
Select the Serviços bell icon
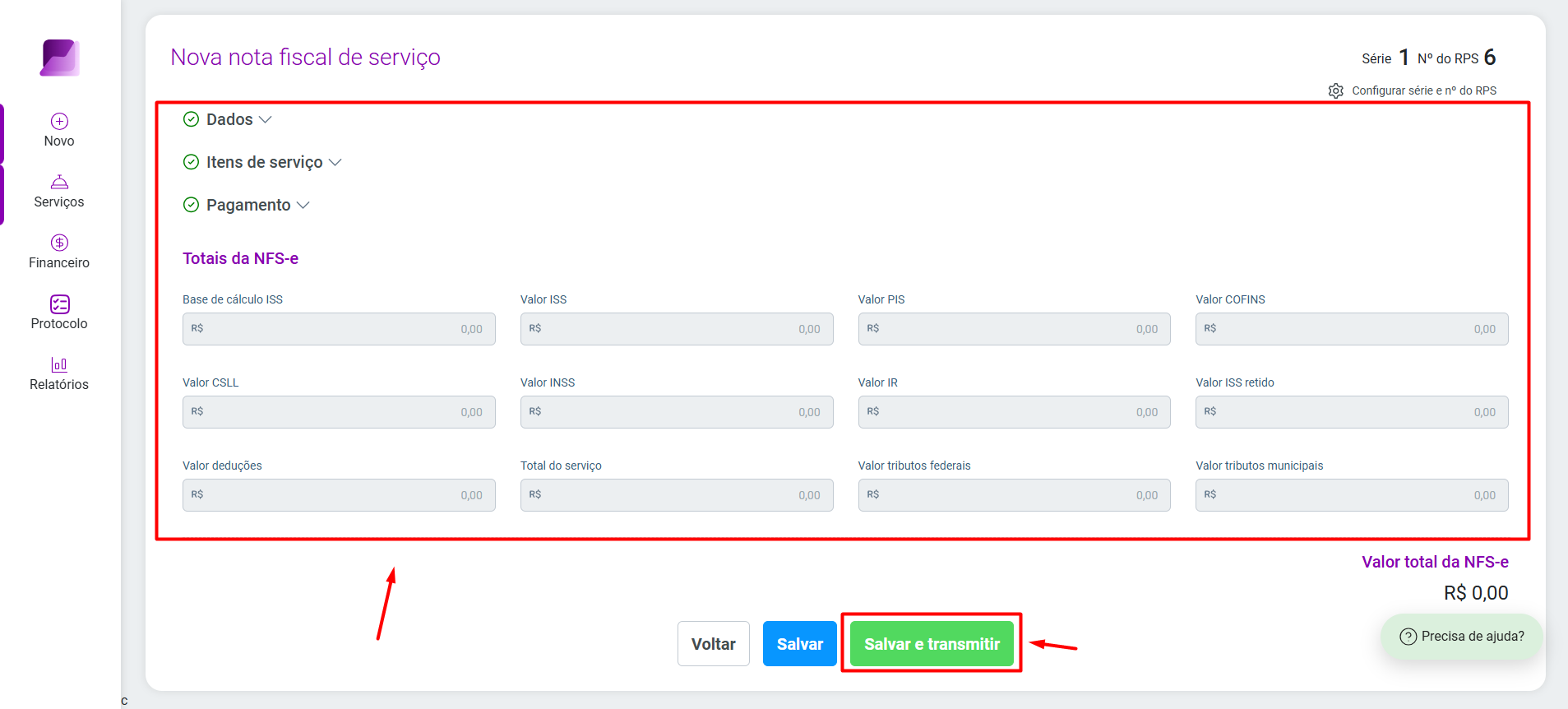click(x=59, y=182)
